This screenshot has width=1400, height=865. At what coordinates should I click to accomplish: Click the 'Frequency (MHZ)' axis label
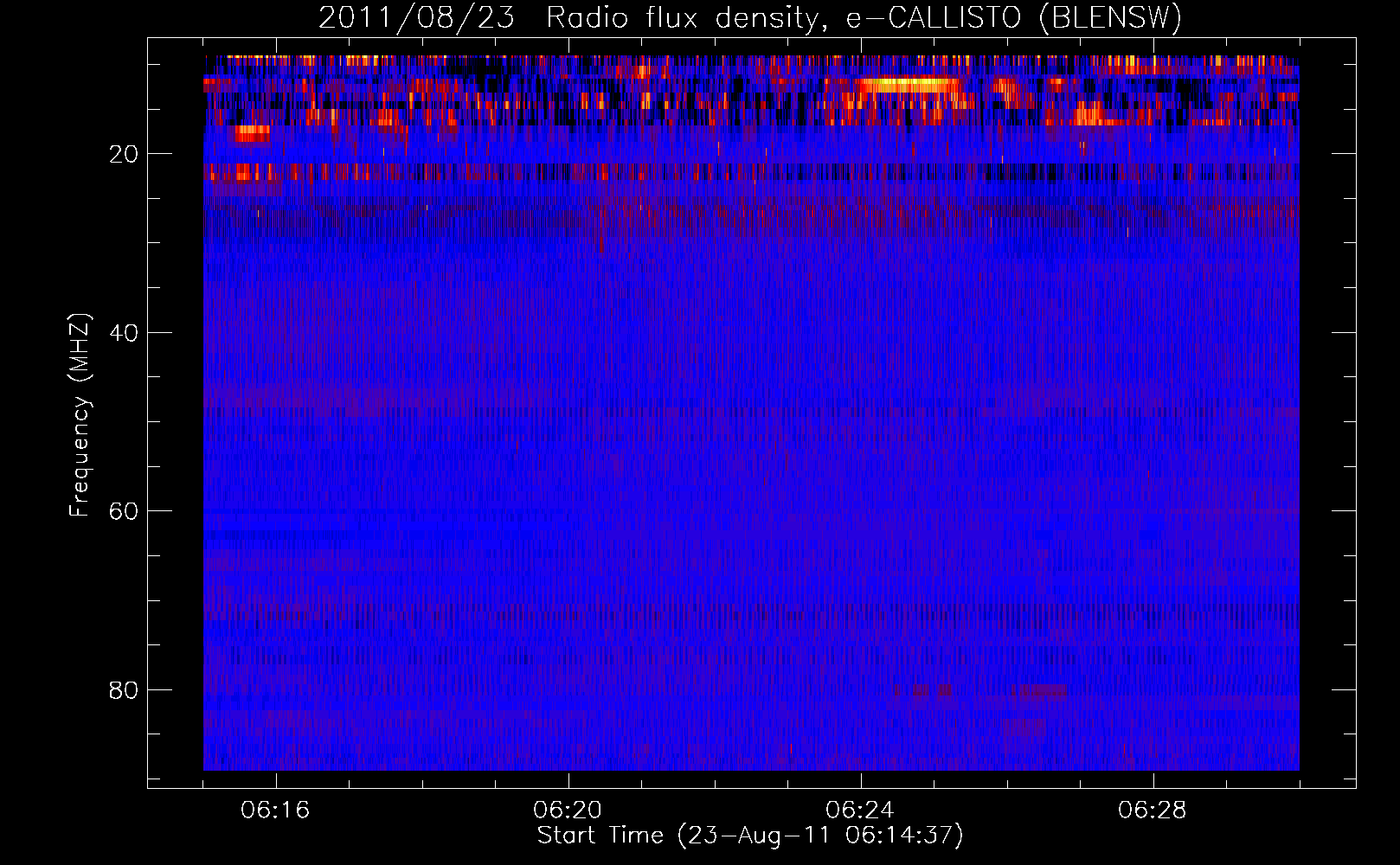79,415
